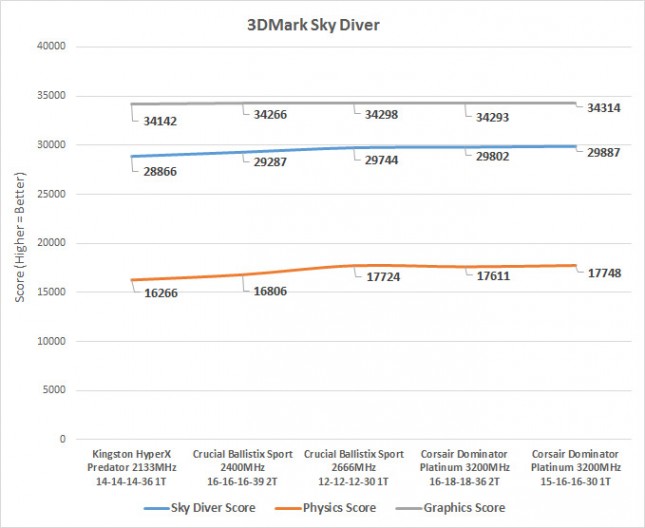Click the 5000 y-axis value
The image size is (645, 528).
pos(54,390)
